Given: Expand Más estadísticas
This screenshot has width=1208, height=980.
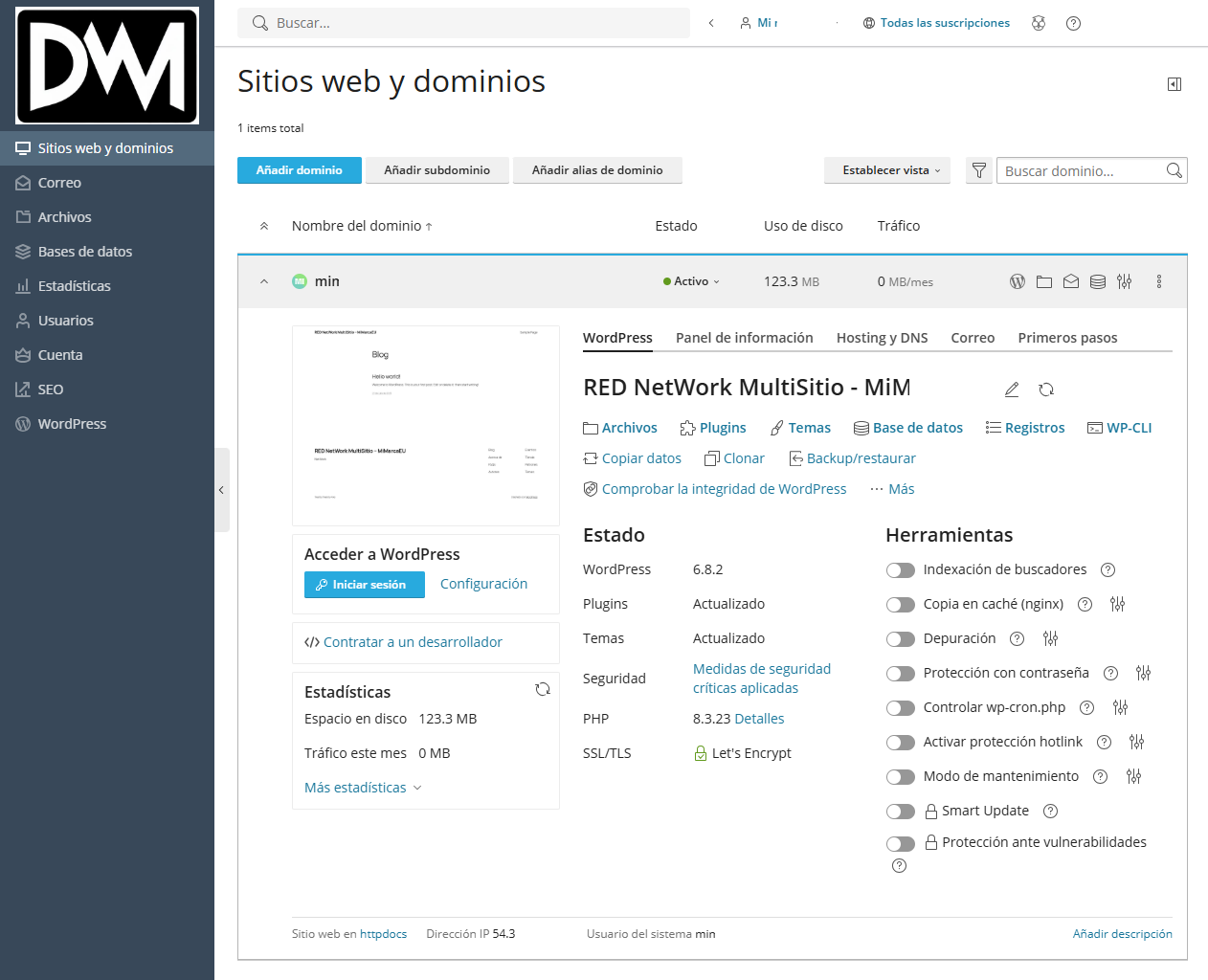Looking at the screenshot, I should click(x=363, y=788).
